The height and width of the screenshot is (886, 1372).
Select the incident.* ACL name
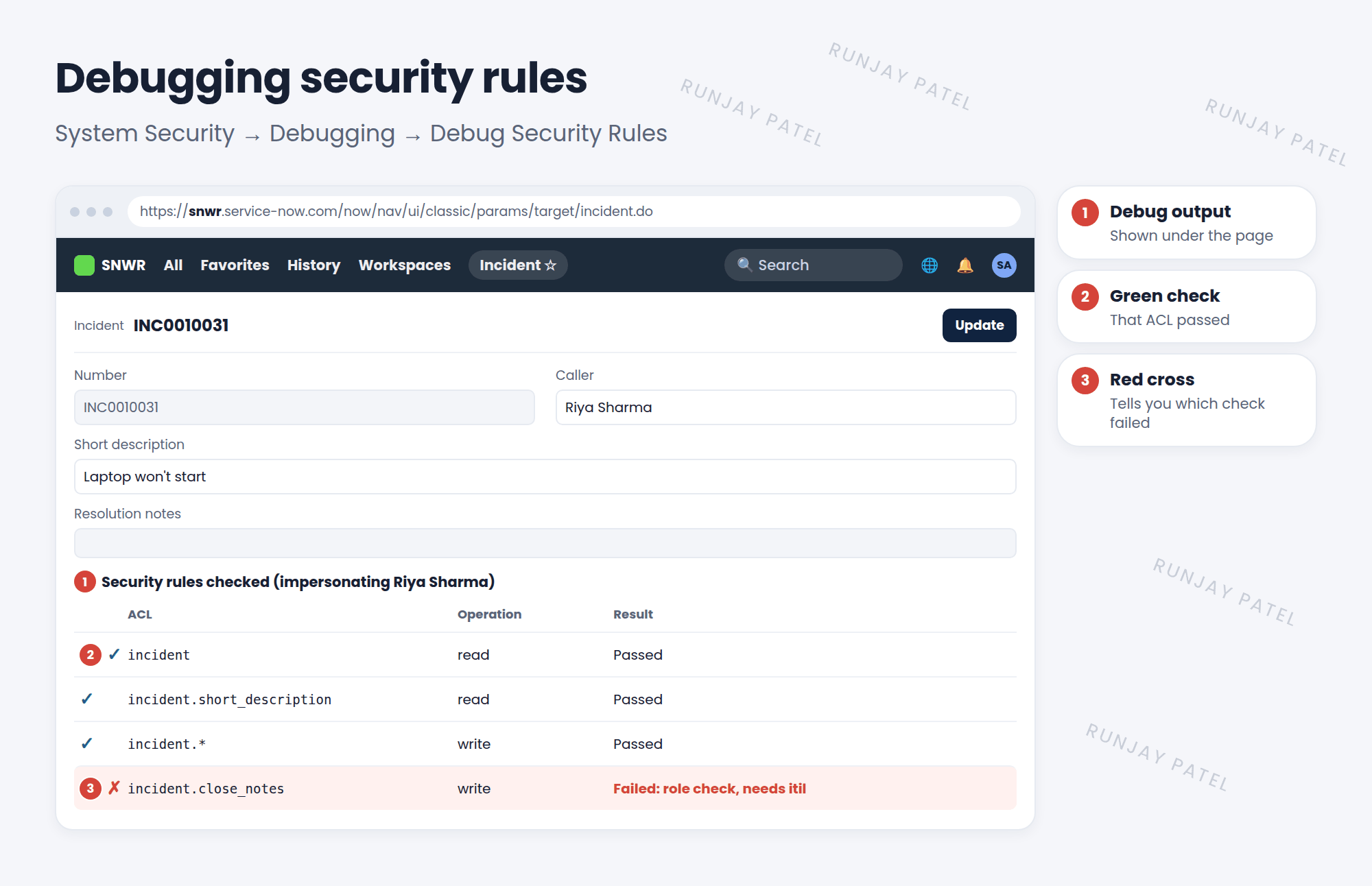[x=167, y=744]
